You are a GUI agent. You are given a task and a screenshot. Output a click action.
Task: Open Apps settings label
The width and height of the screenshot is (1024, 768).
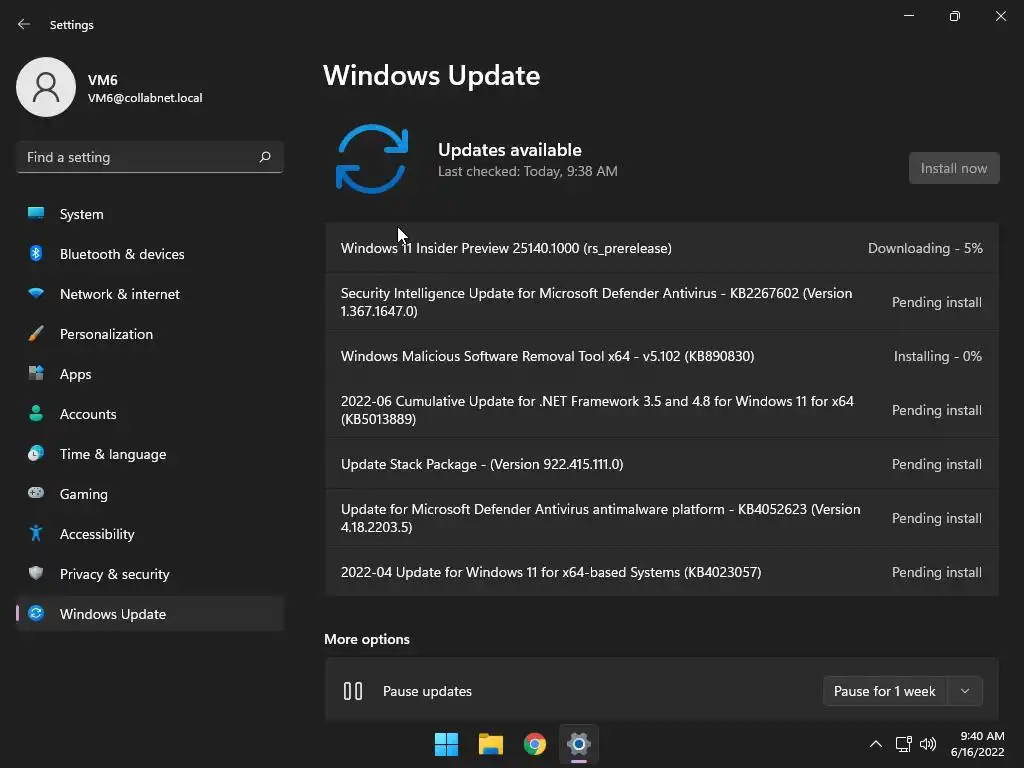pyautogui.click(x=76, y=374)
